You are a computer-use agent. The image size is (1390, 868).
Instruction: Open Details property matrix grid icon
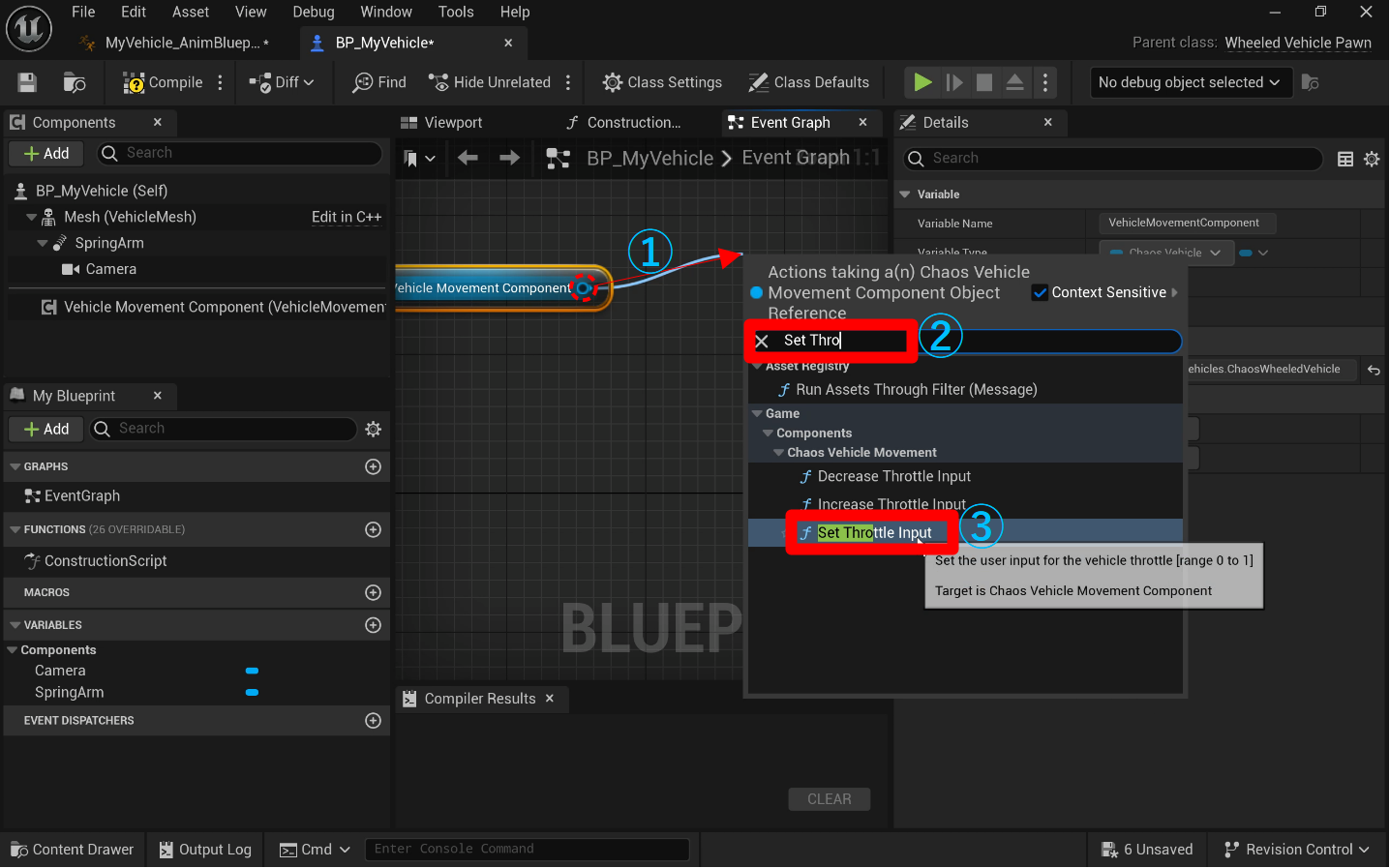(x=1345, y=159)
